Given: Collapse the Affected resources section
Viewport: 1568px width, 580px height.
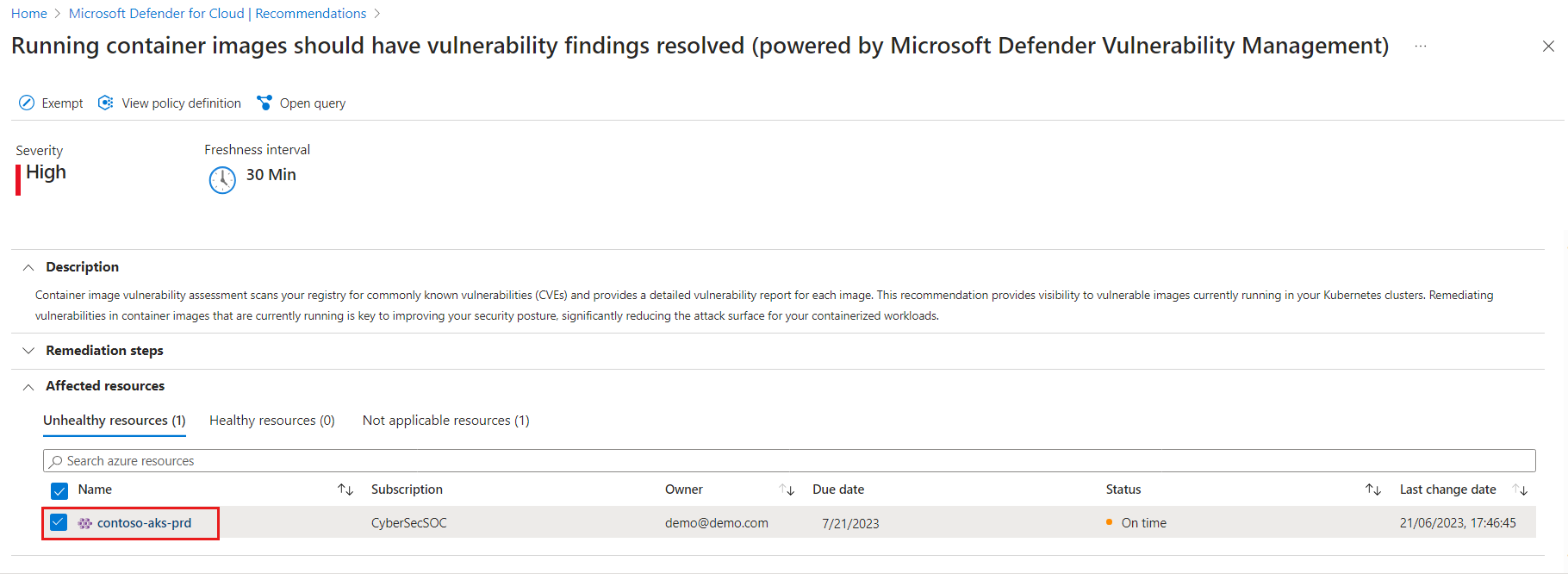Looking at the screenshot, I should pyautogui.click(x=28, y=387).
